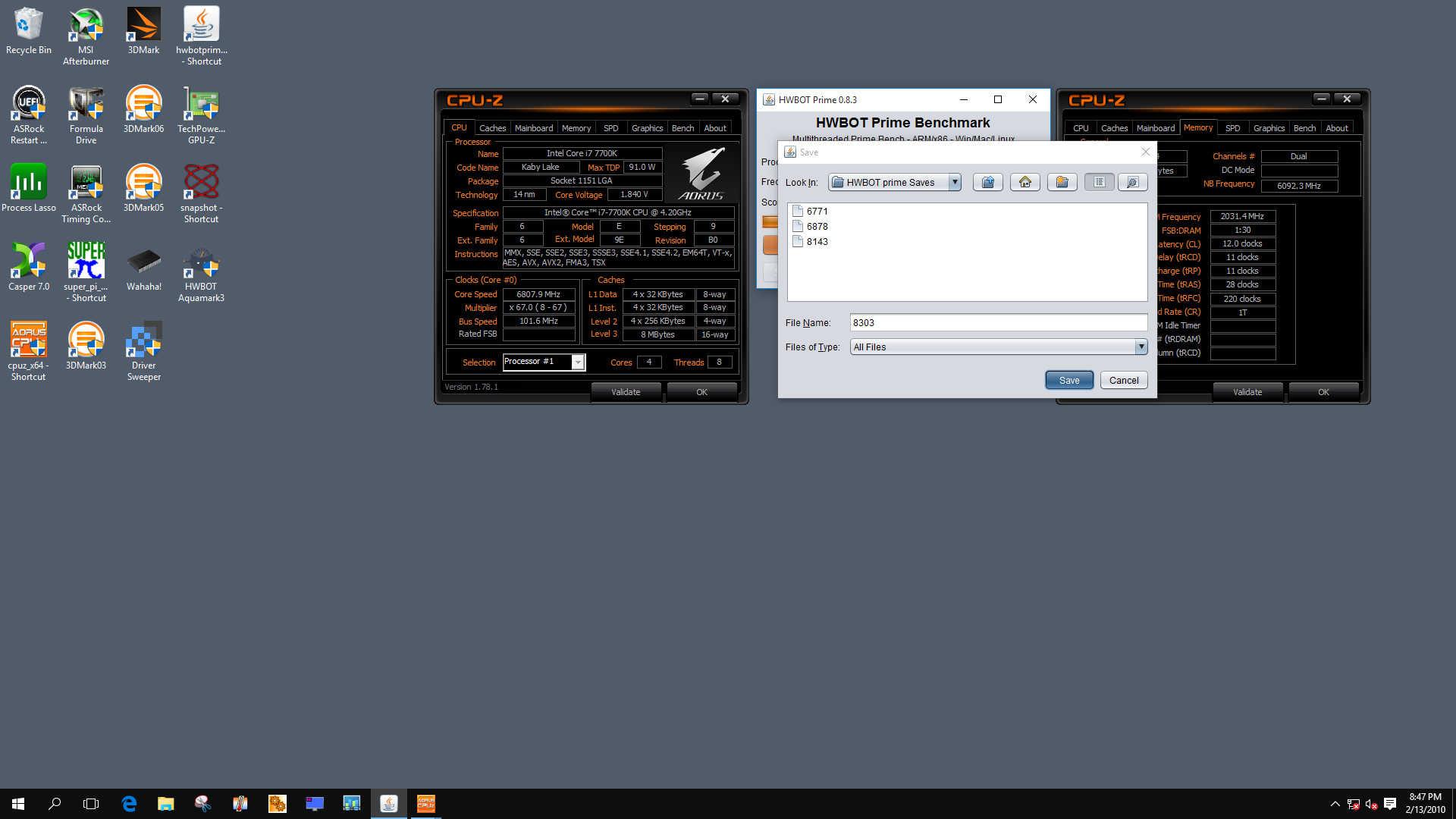Launch 3DMark03 desktop icon
The width and height of the screenshot is (1456, 819).
click(x=86, y=347)
